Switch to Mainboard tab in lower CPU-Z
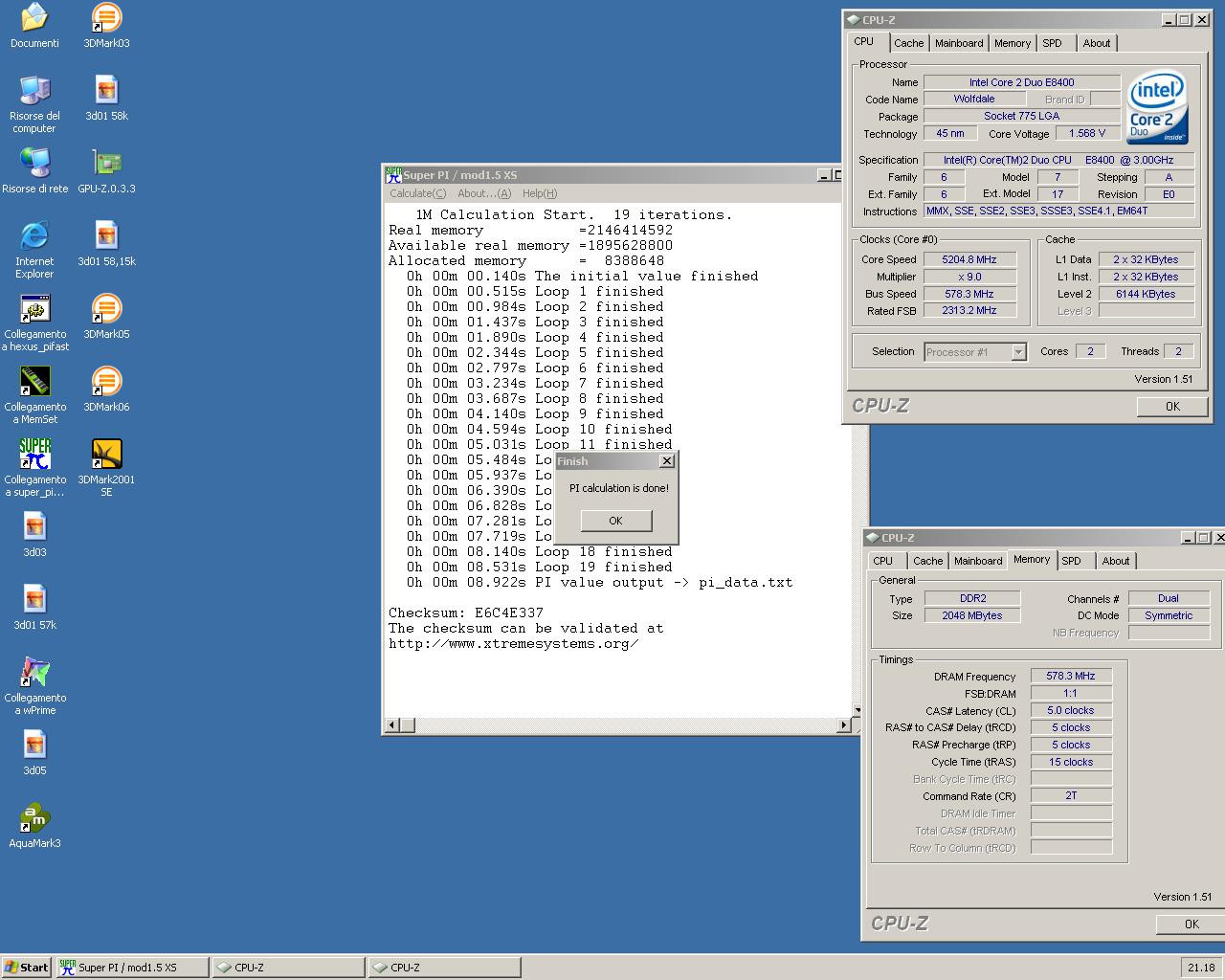1225x980 pixels. coord(978,561)
